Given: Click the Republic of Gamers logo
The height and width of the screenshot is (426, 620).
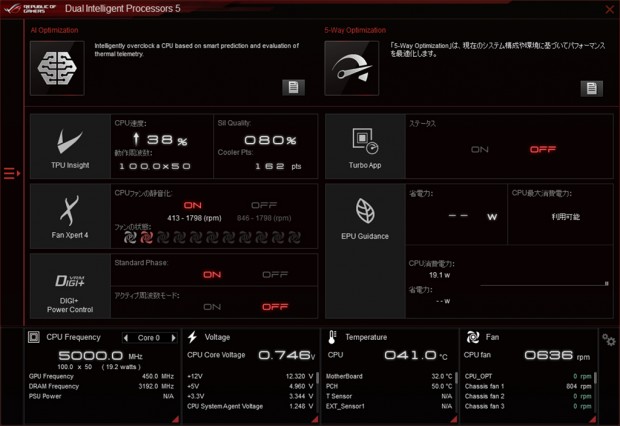Looking at the screenshot, I should tap(30, 8).
